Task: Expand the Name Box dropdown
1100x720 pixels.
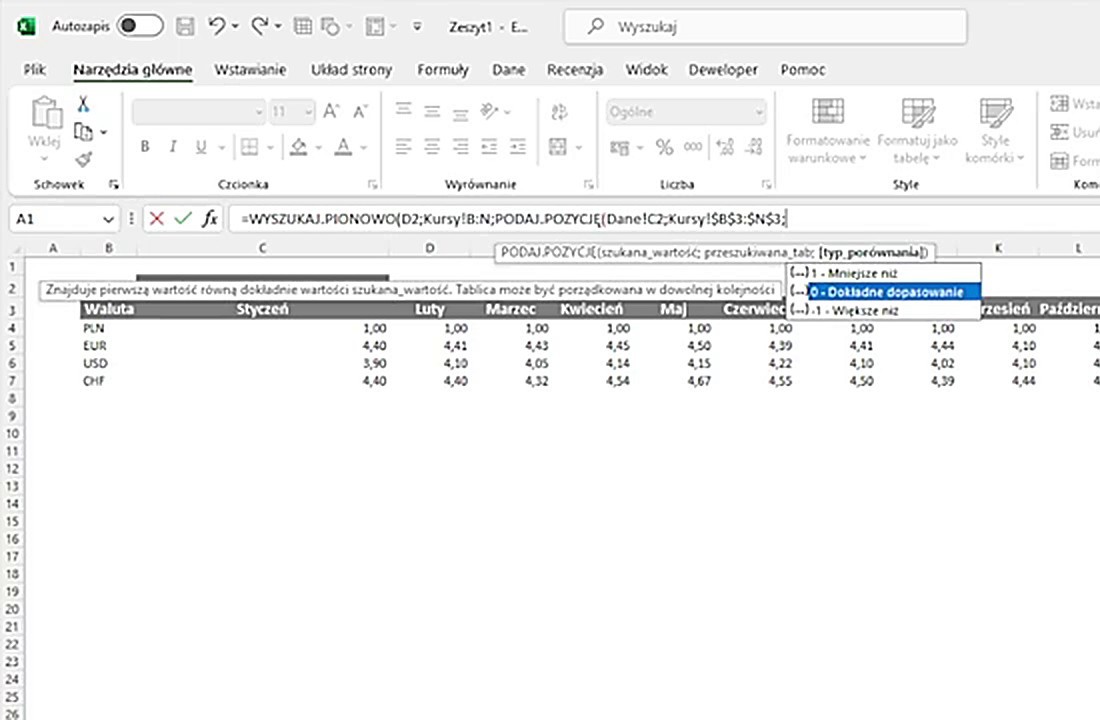Action: pos(108,218)
